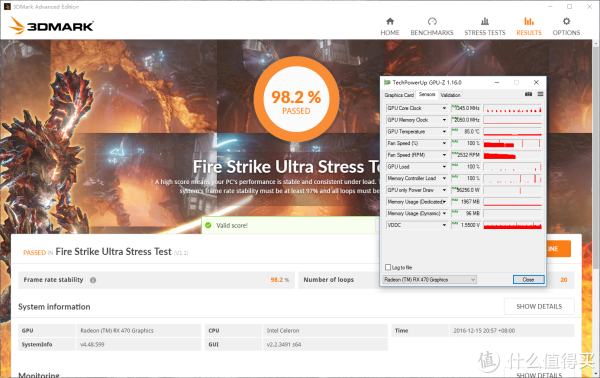
Task: Click the GPU-Z screenshot camera icon
Action: 528,94
